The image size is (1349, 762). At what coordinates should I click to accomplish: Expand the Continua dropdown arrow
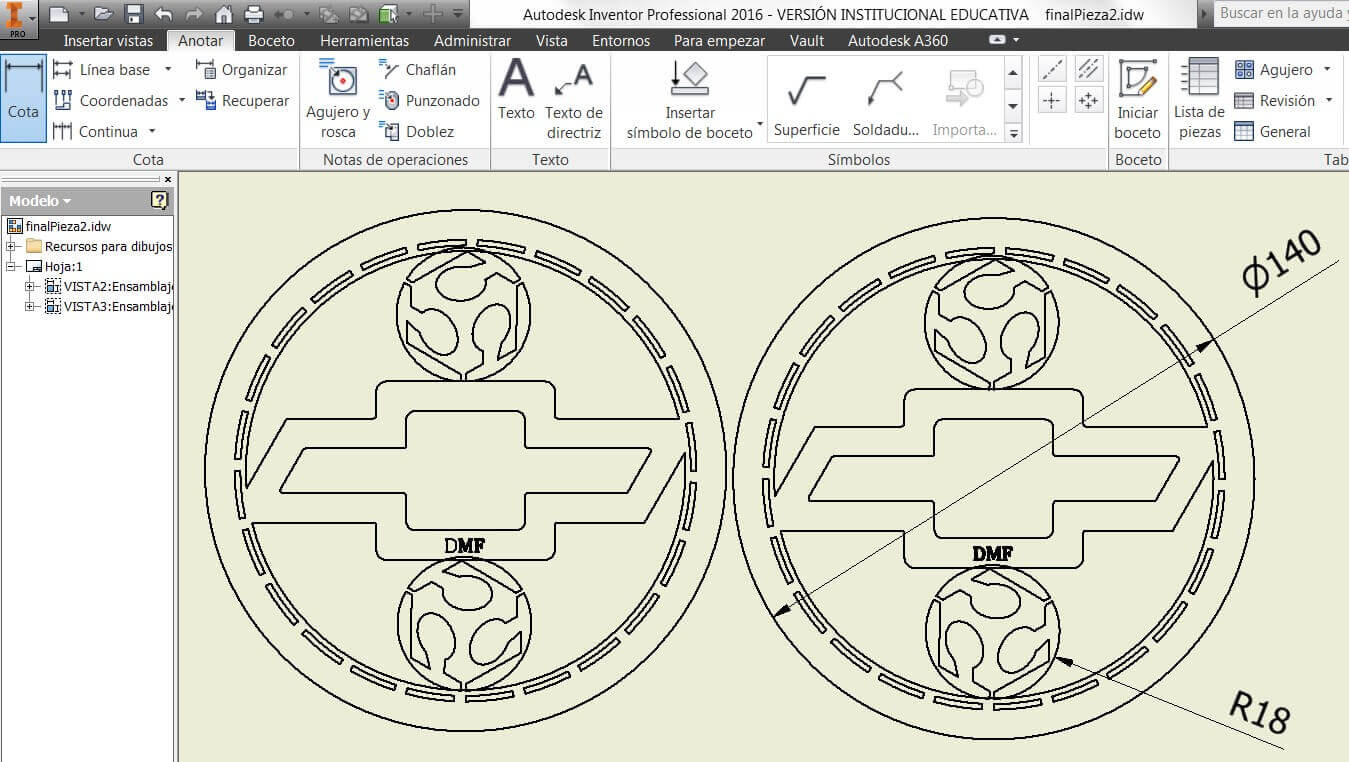point(152,131)
